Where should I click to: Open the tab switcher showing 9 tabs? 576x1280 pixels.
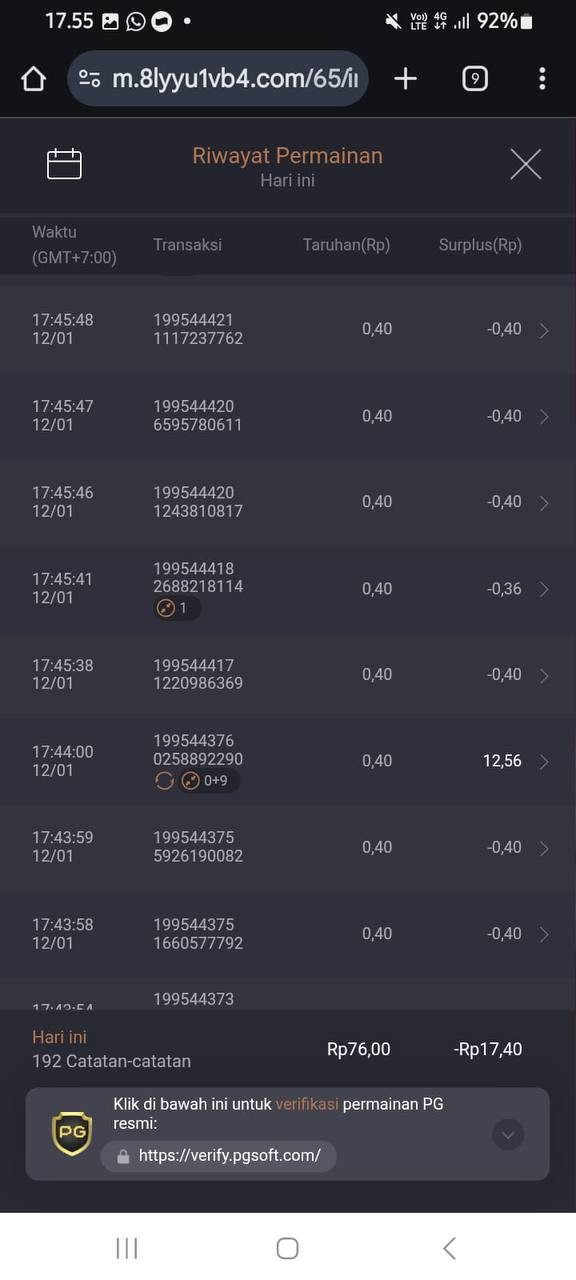click(x=475, y=79)
